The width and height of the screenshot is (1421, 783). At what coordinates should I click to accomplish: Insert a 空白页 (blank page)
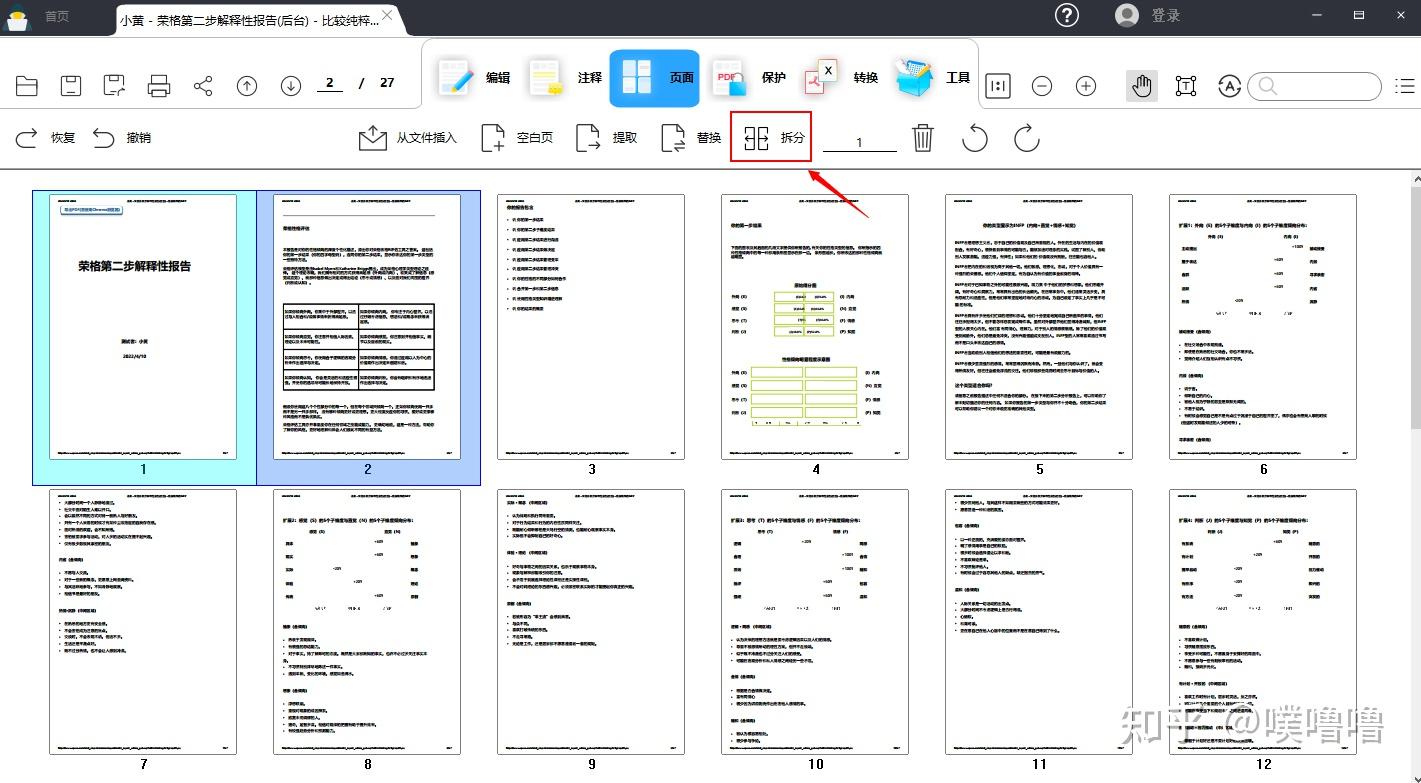click(517, 138)
